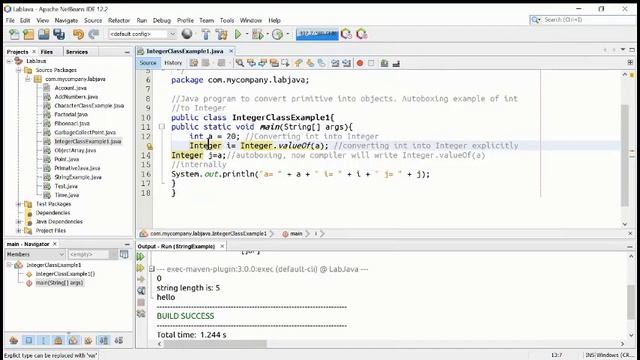Toggle Rectangular Selection icon in editor toolbar
Viewport: 640px width, 360px height.
(x=285, y=63)
